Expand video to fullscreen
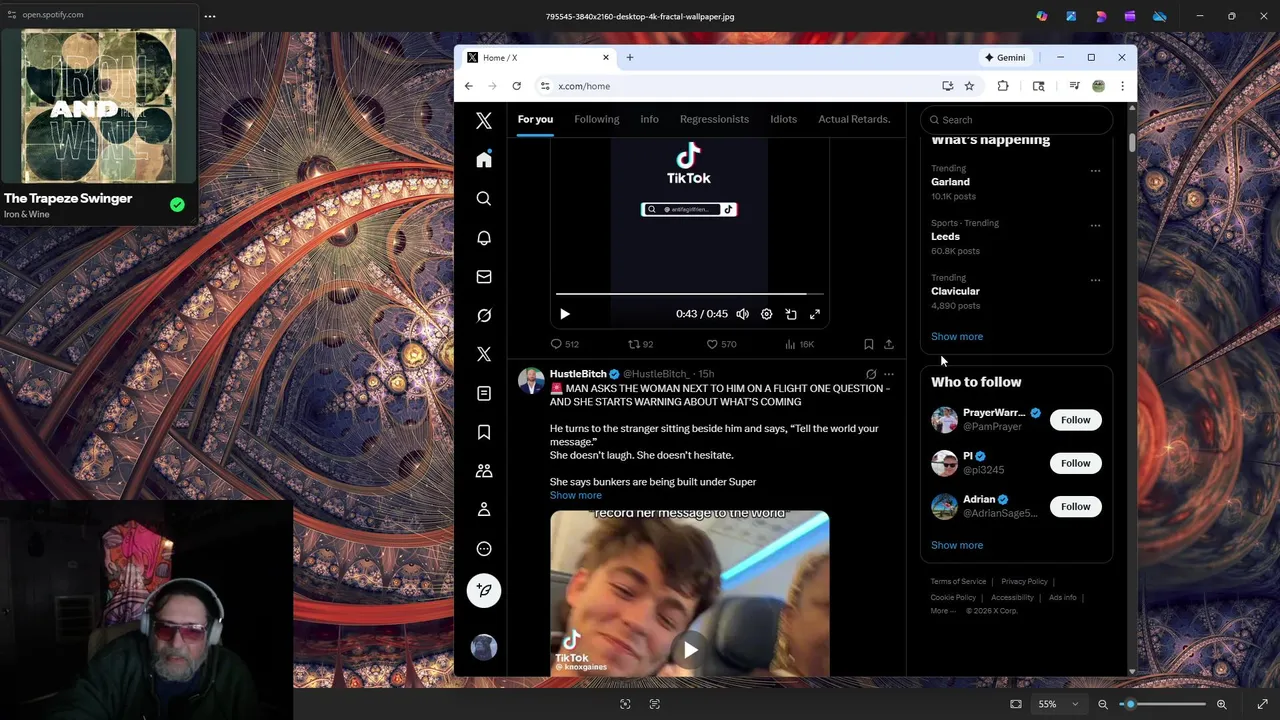 coord(815,314)
